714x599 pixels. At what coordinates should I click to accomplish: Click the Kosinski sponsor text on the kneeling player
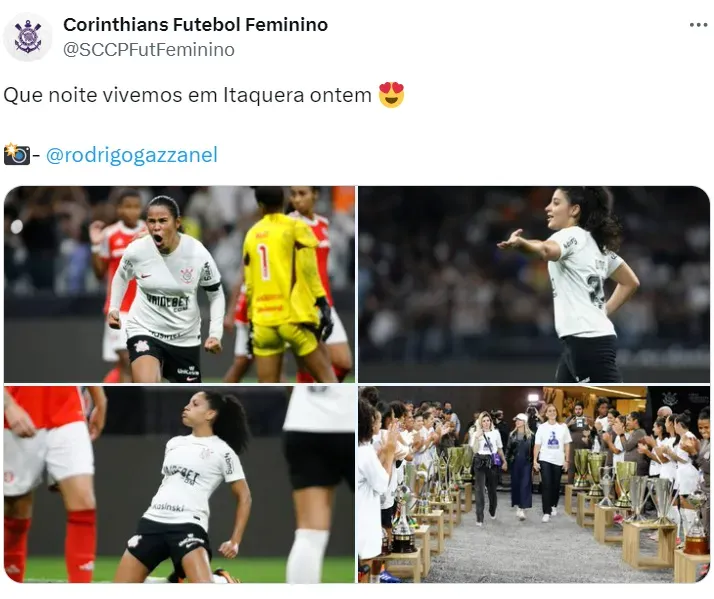tap(168, 507)
